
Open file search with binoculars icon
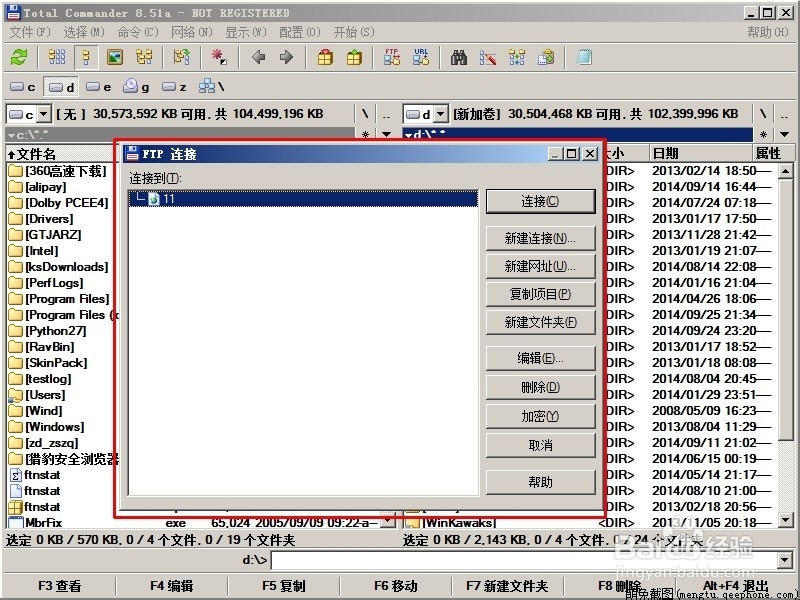tap(459, 57)
